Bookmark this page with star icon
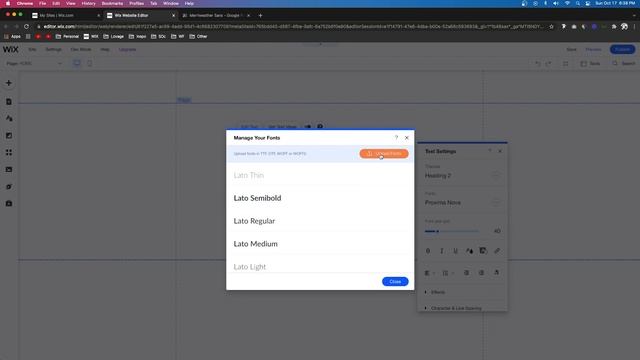The image size is (640, 360). [551, 27]
